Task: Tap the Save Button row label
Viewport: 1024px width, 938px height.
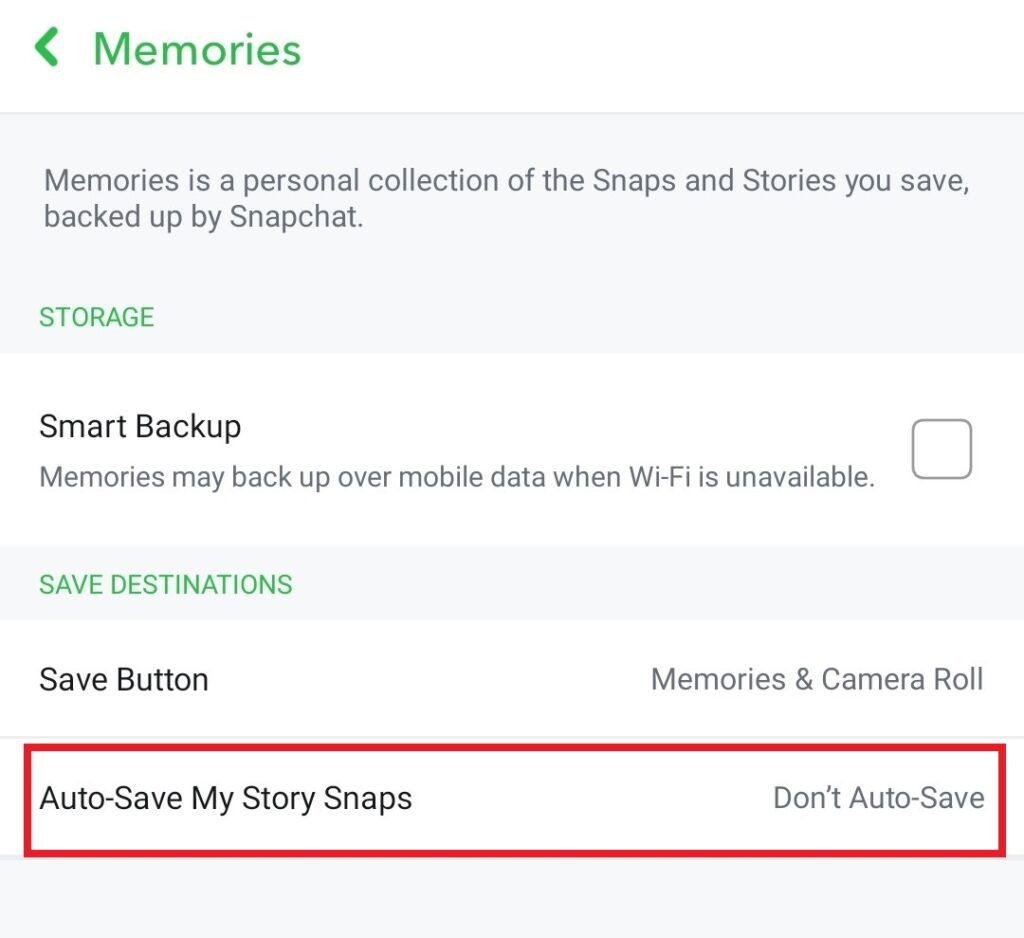Action: [x=123, y=679]
